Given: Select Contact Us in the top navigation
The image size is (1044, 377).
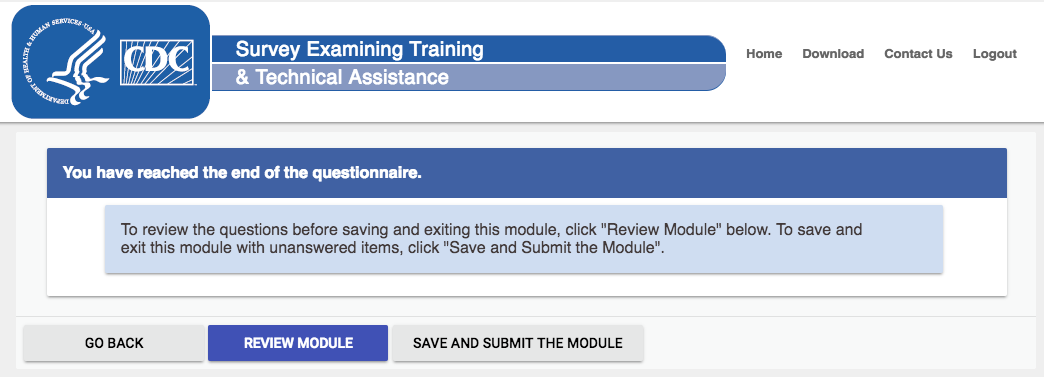Looking at the screenshot, I should (x=918, y=54).
